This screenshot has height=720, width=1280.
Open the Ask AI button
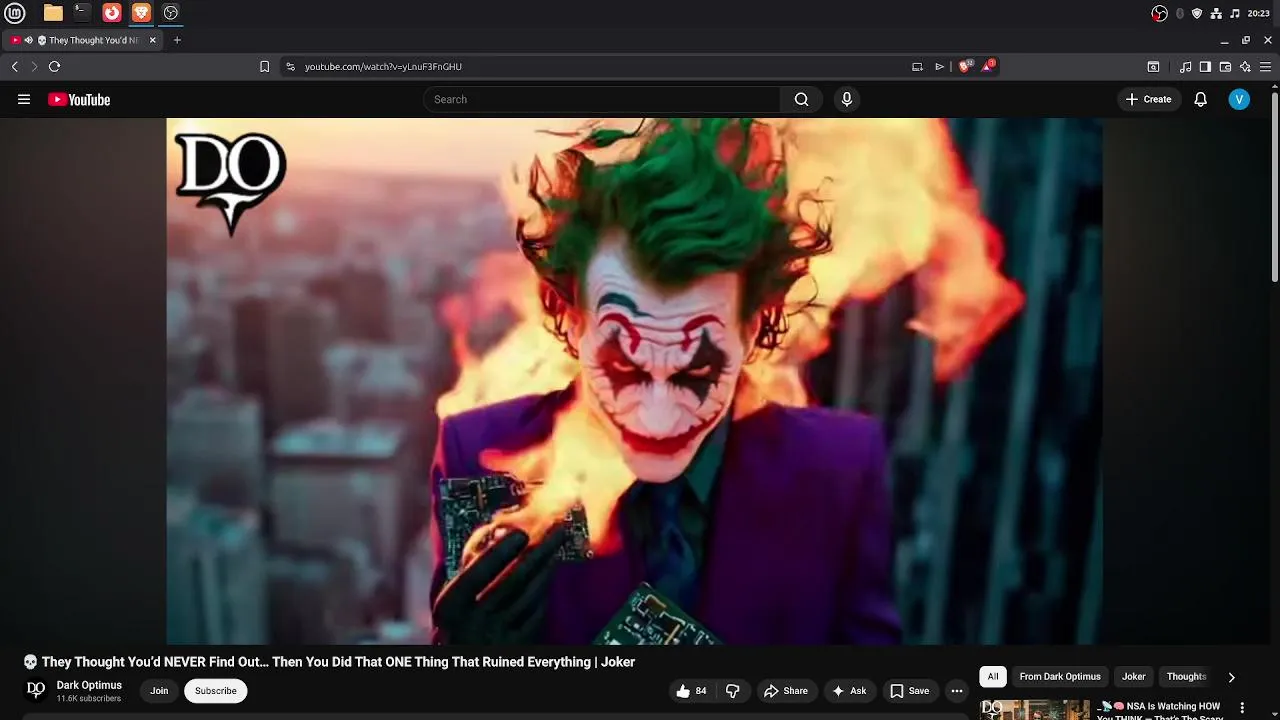(x=849, y=691)
